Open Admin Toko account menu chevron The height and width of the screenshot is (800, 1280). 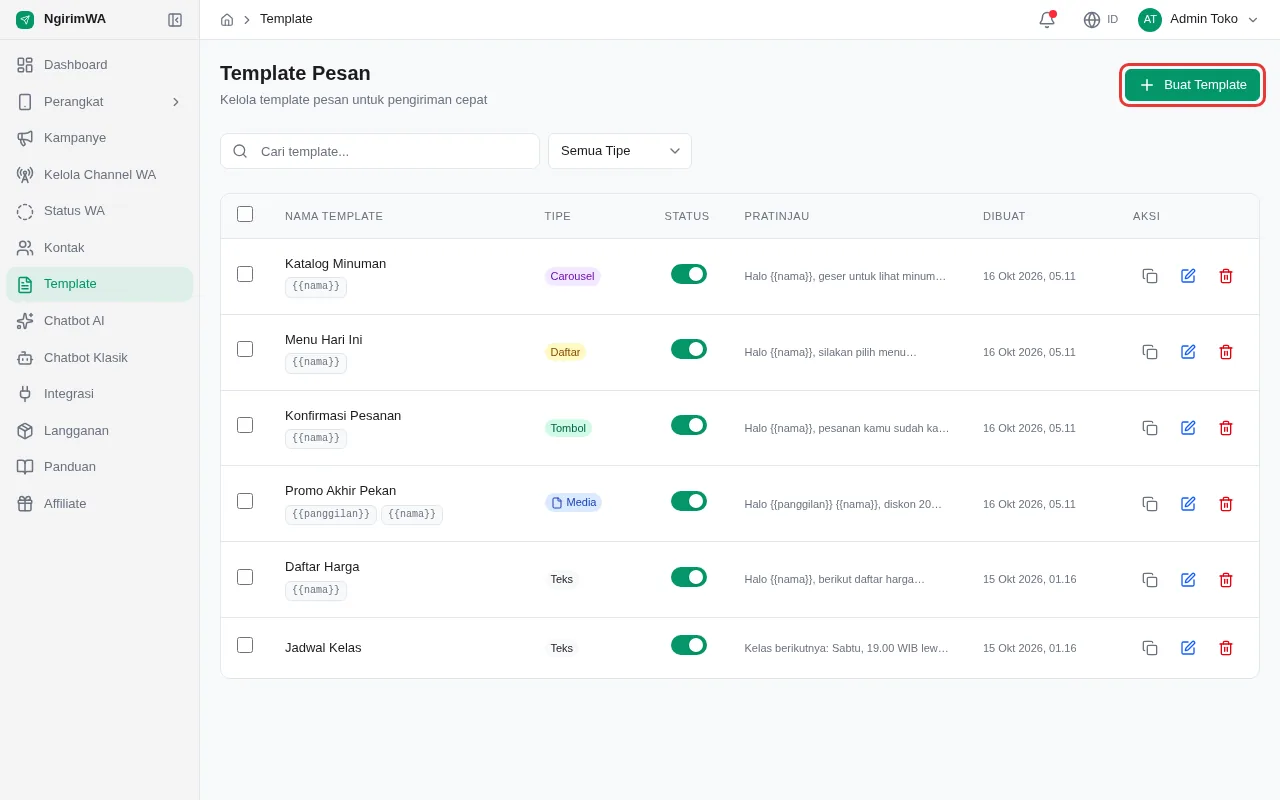[x=1253, y=19]
